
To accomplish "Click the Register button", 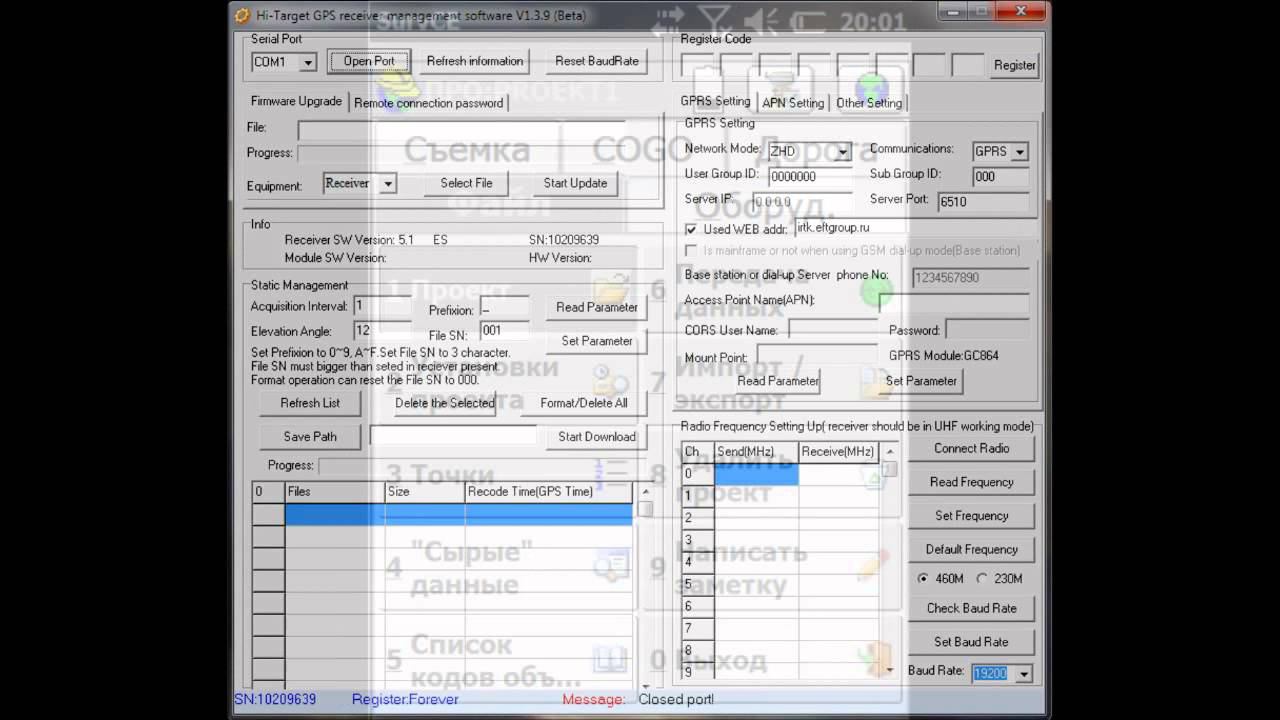I will coord(1014,65).
